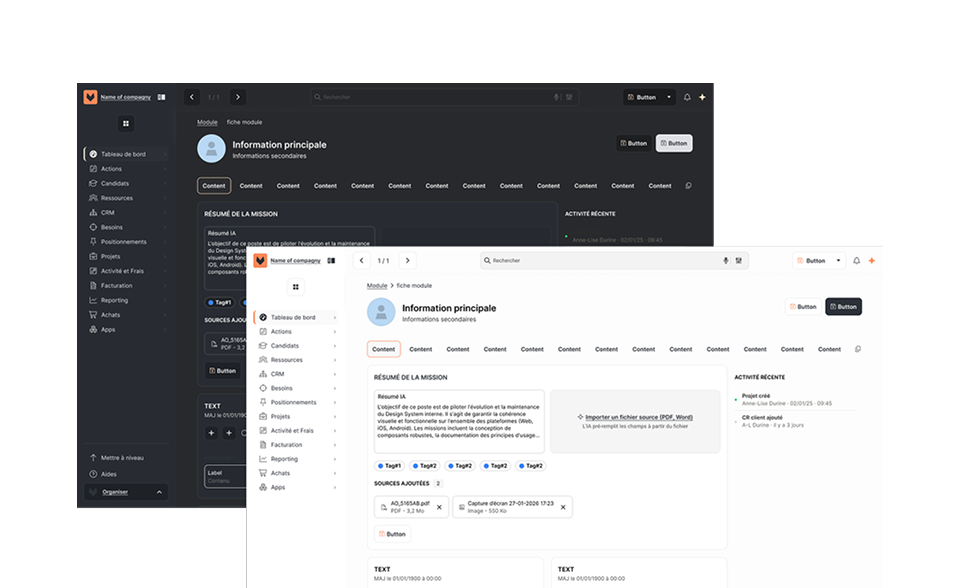Click the profile avatar in dark window
The width and height of the screenshot is (960, 588).
(211, 149)
